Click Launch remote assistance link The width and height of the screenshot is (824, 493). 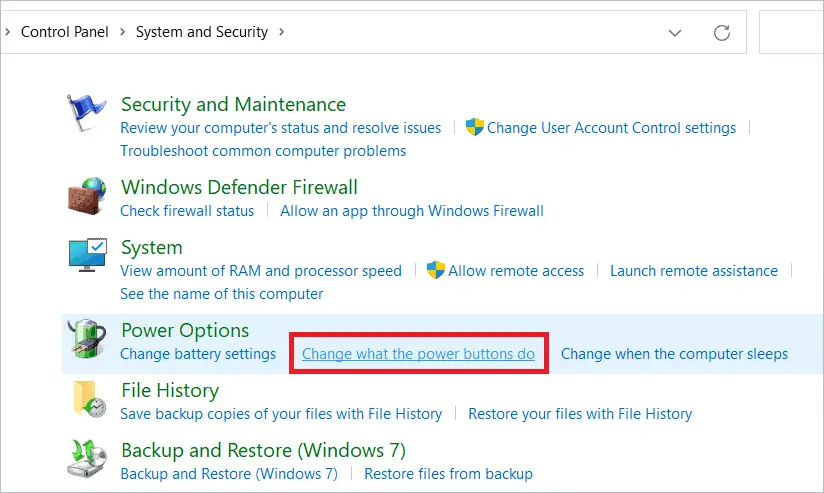click(694, 271)
